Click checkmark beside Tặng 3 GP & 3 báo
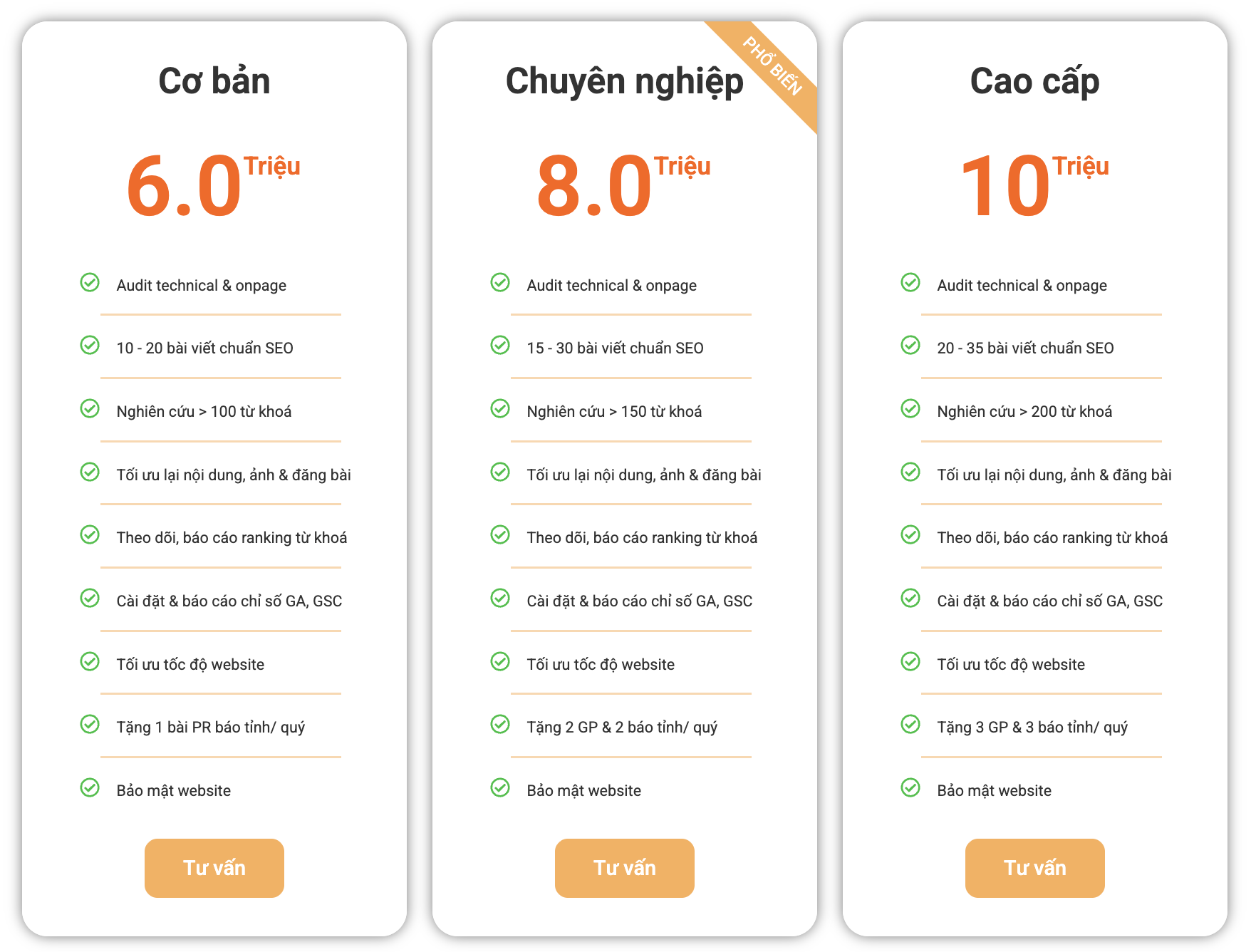 [910, 725]
